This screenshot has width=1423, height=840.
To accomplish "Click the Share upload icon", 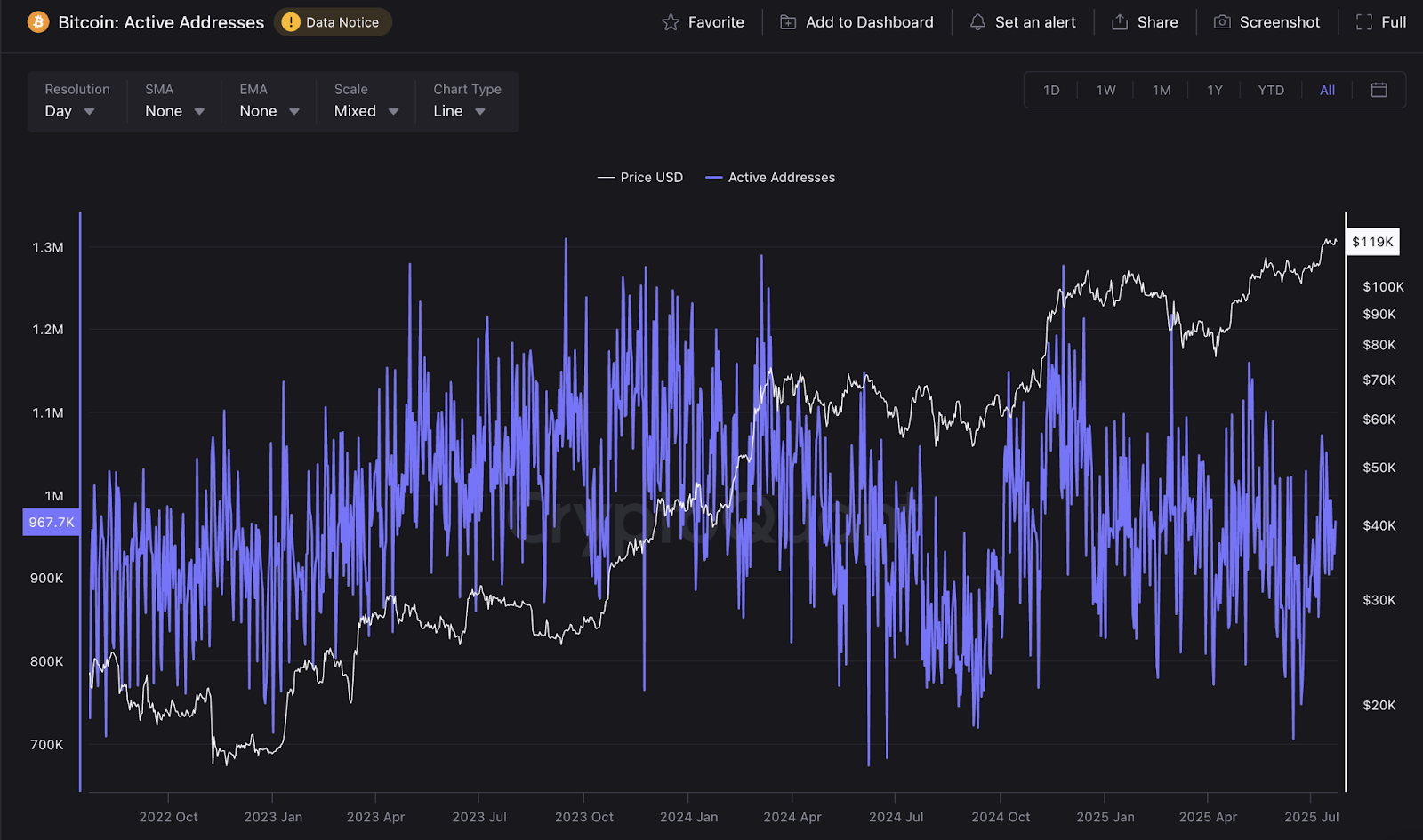I will [x=1120, y=22].
